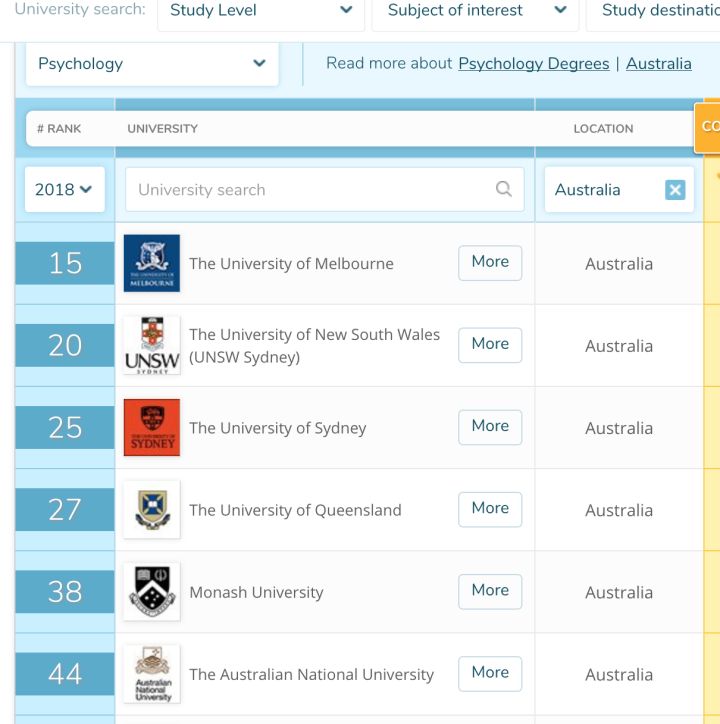This screenshot has width=720, height=724.
Task: Click rank number 38
Action: (x=65, y=592)
